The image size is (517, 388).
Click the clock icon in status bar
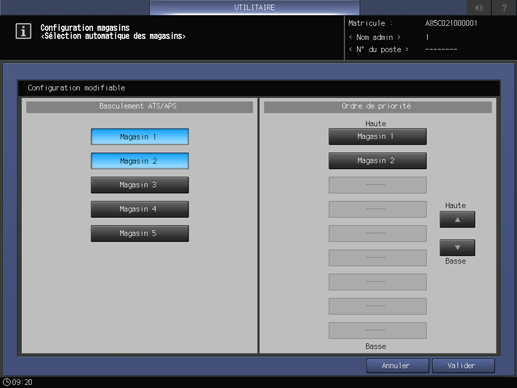(6, 382)
